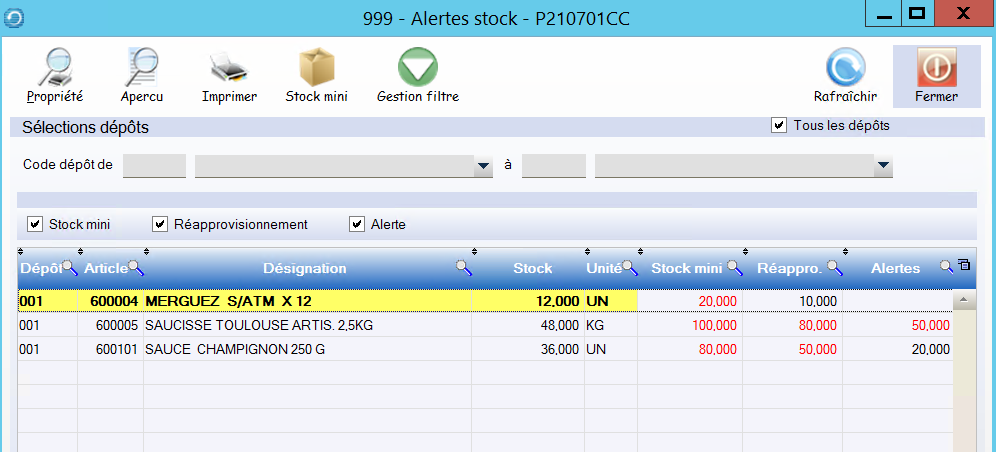The width and height of the screenshot is (996, 452).
Task: Click the search magnifier in Désignation column
Action: pyautogui.click(x=463, y=267)
